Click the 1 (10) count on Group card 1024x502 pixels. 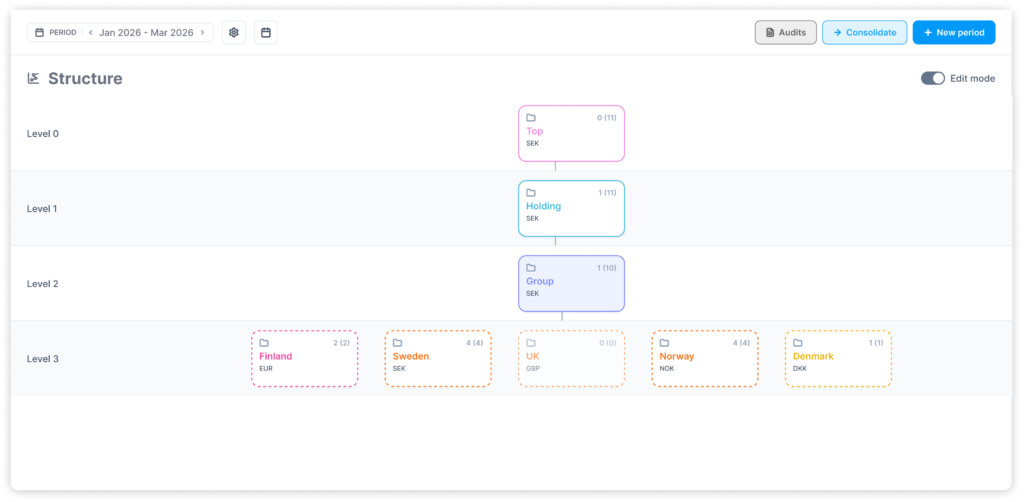pyautogui.click(x=607, y=268)
